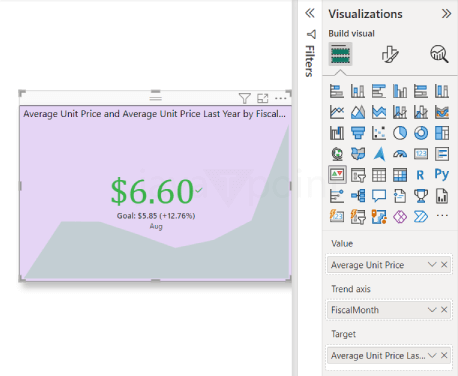
Task: Choose the Table visual
Action: click(x=379, y=175)
